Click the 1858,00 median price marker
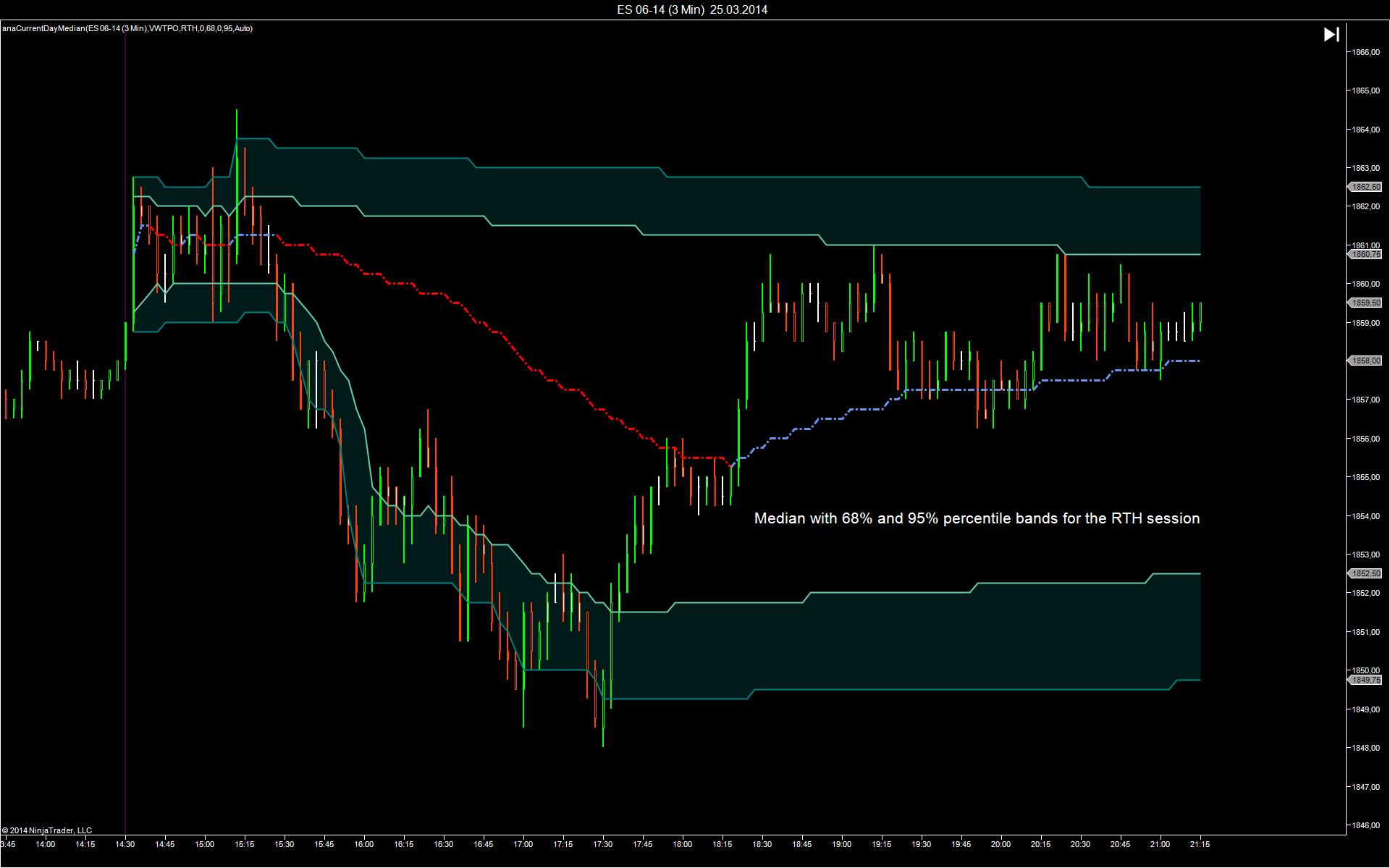The height and width of the screenshot is (868, 1390). coord(1365,361)
